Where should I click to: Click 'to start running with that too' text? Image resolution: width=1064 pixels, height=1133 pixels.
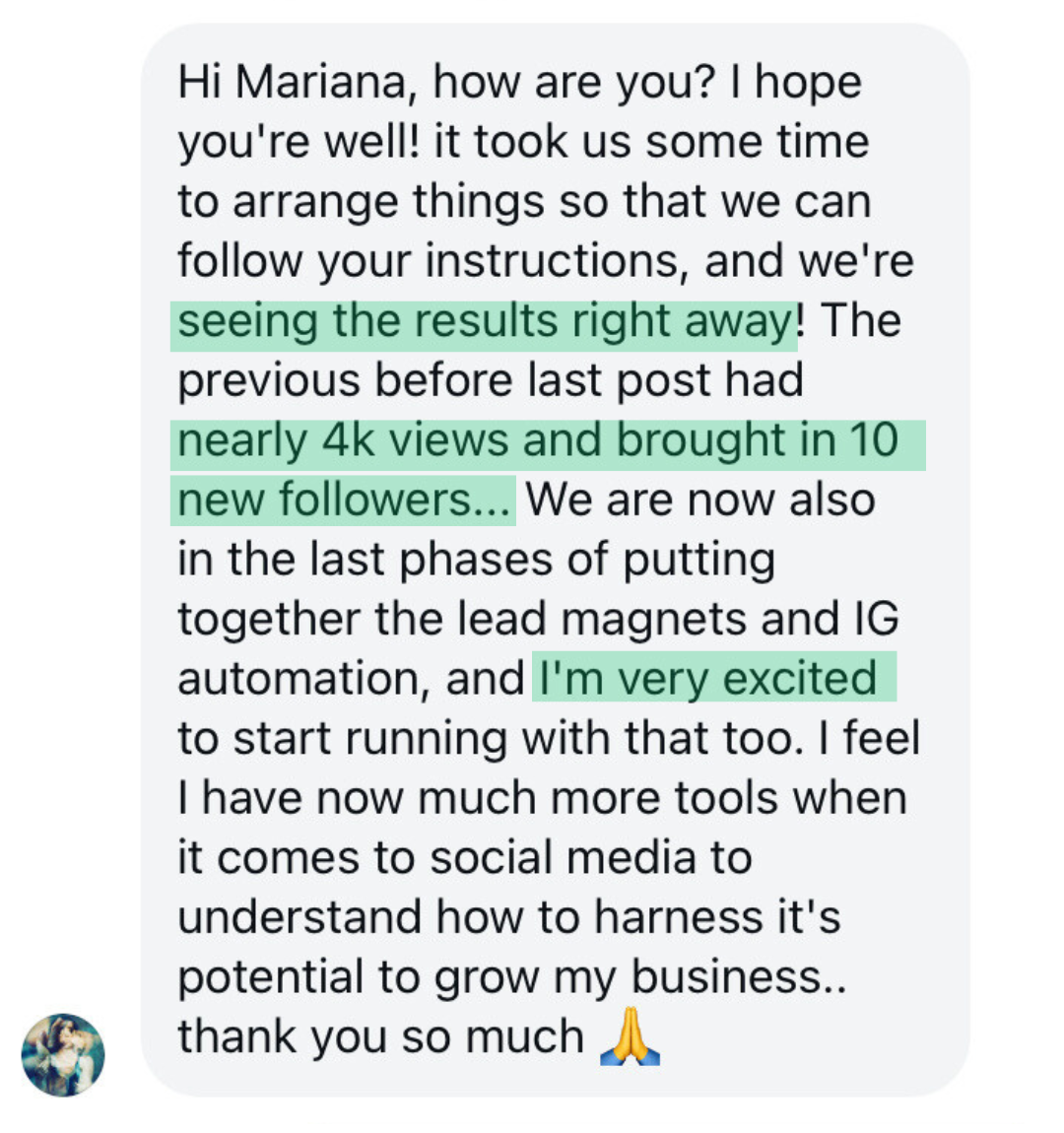pos(490,739)
